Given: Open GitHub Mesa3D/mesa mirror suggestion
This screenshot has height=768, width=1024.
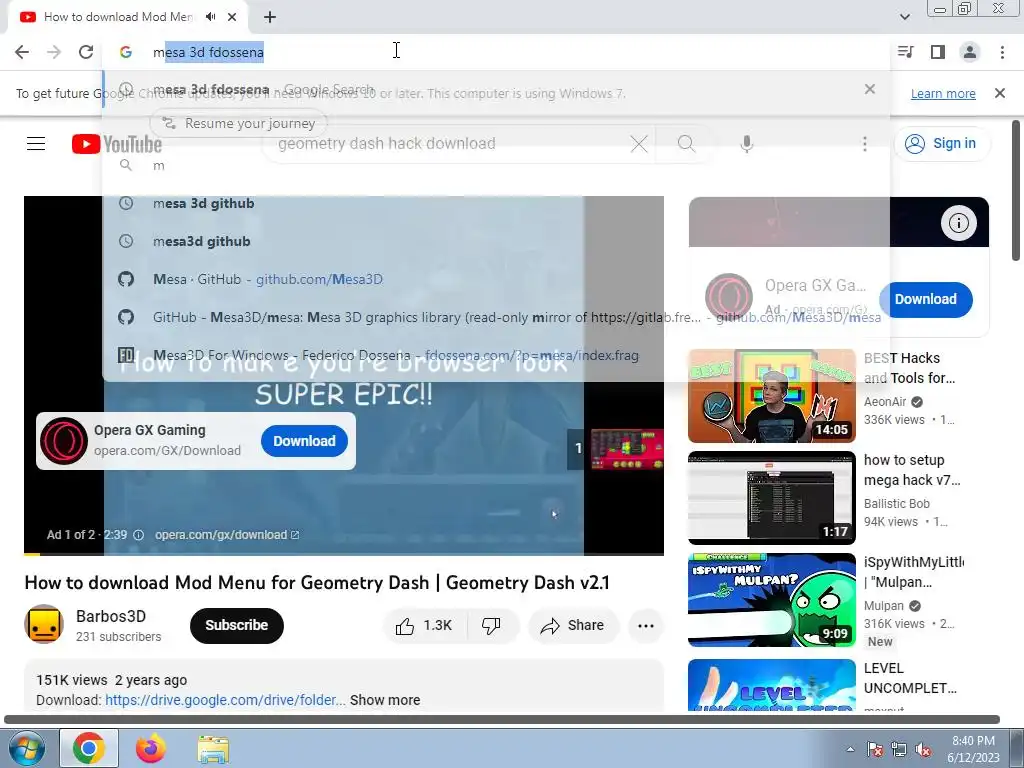Looking at the screenshot, I should (x=496, y=317).
